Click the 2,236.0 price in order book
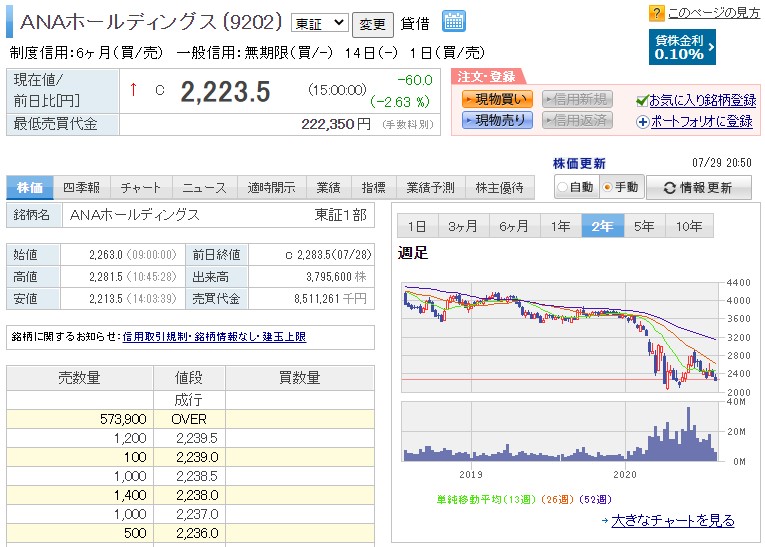This screenshot has width=765, height=547. click(197, 533)
